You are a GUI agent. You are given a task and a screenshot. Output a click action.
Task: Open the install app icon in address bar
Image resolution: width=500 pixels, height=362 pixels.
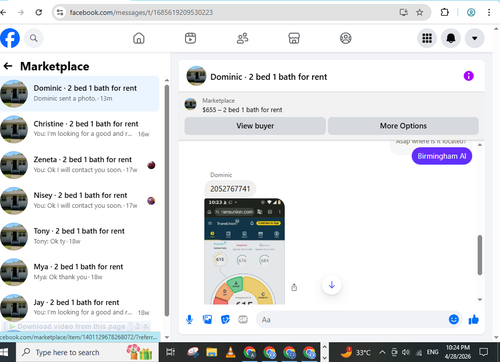click(x=404, y=12)
